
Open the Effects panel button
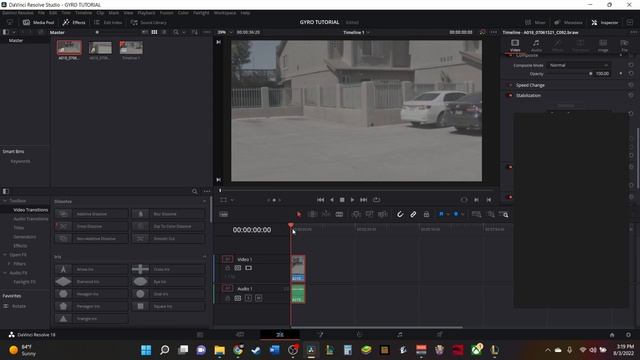74,22
